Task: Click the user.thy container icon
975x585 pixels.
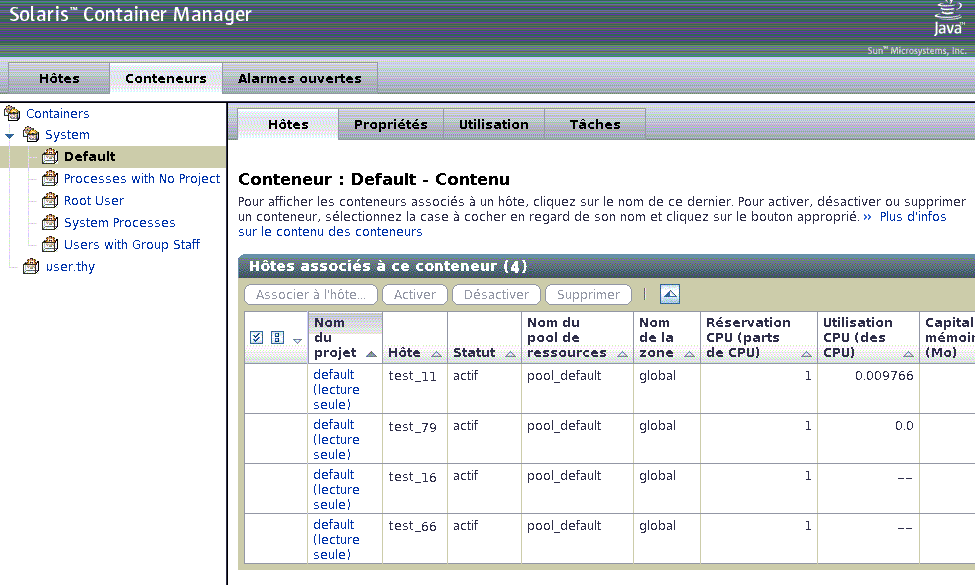Action: click(x=30, y=266)
